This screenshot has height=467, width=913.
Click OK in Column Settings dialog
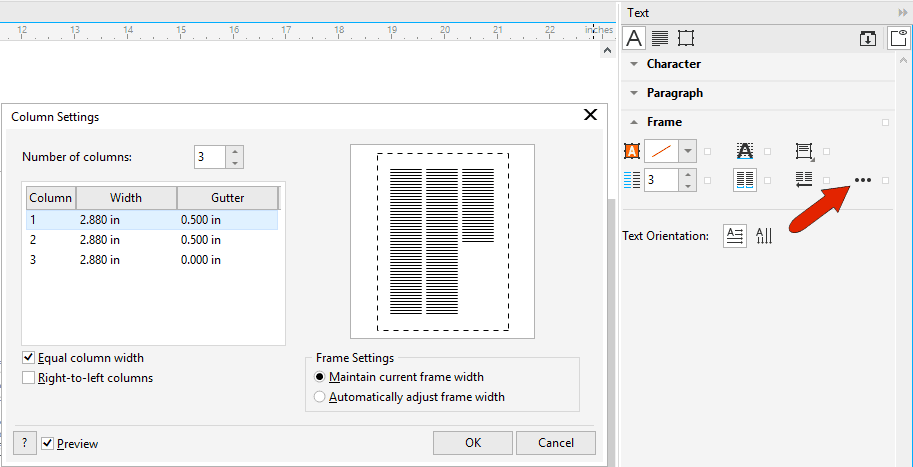point(473,443)
